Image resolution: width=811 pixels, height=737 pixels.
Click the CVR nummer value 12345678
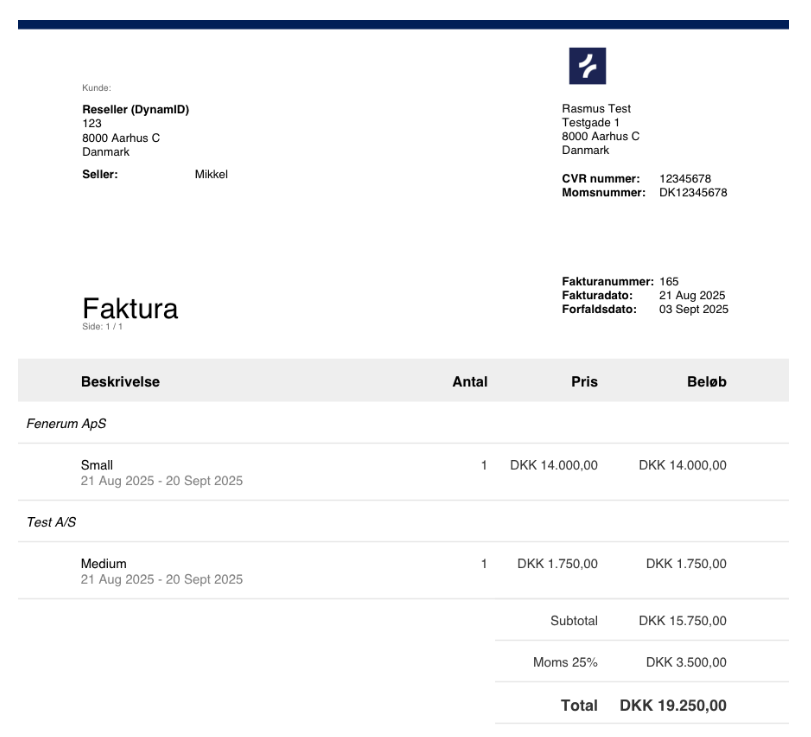point(685,179)
